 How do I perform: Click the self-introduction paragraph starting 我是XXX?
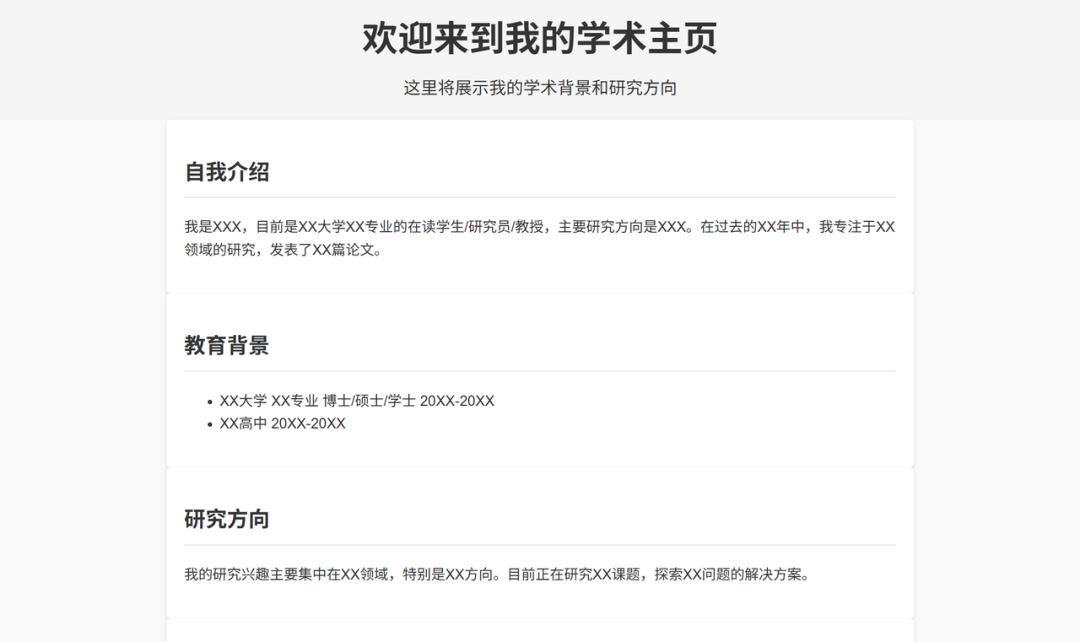coord(540,238)
